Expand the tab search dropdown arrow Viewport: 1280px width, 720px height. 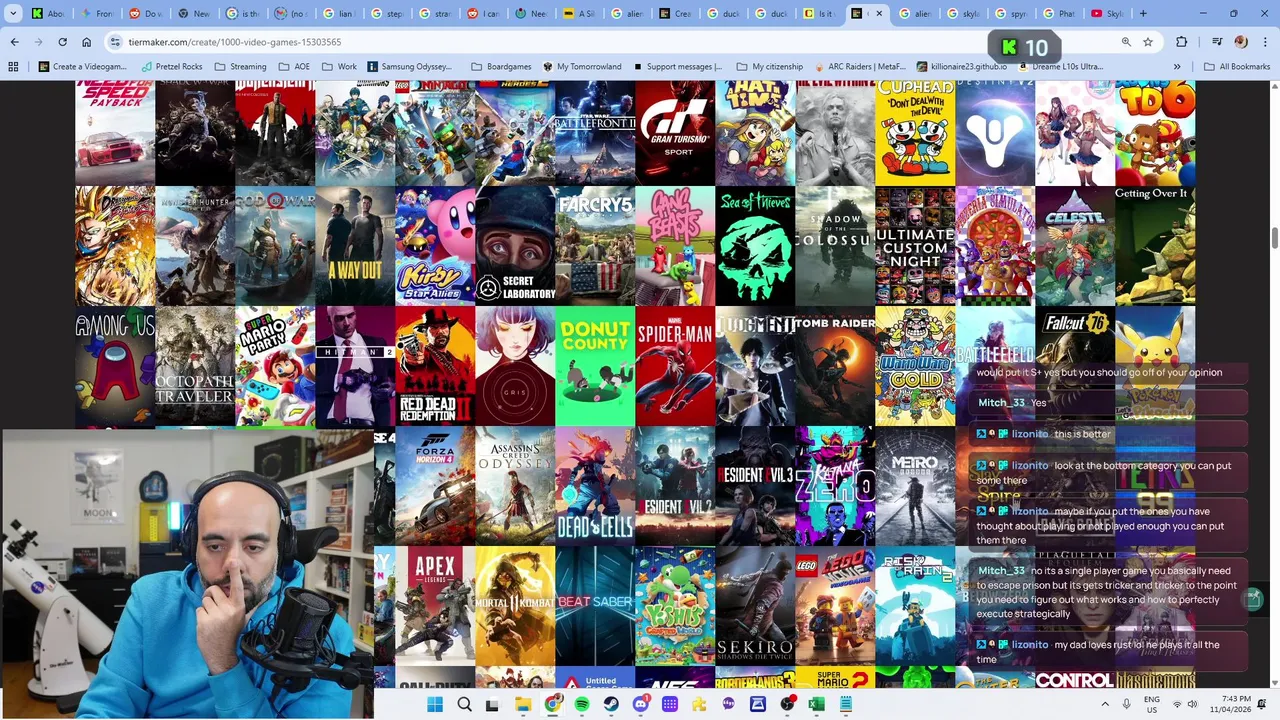coord(13,14)
